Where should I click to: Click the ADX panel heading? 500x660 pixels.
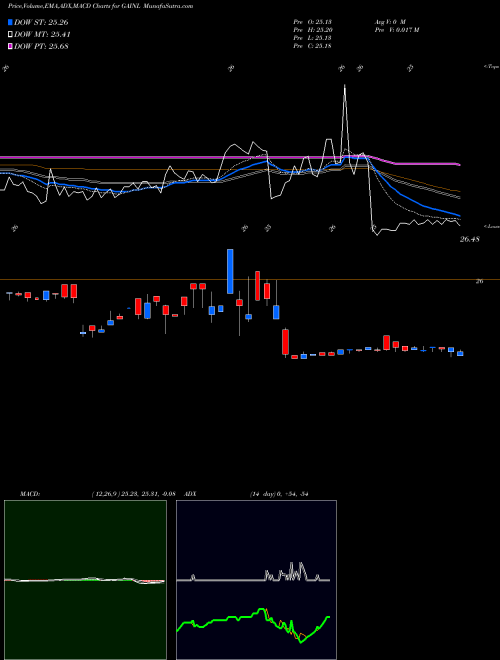(191, 494)
